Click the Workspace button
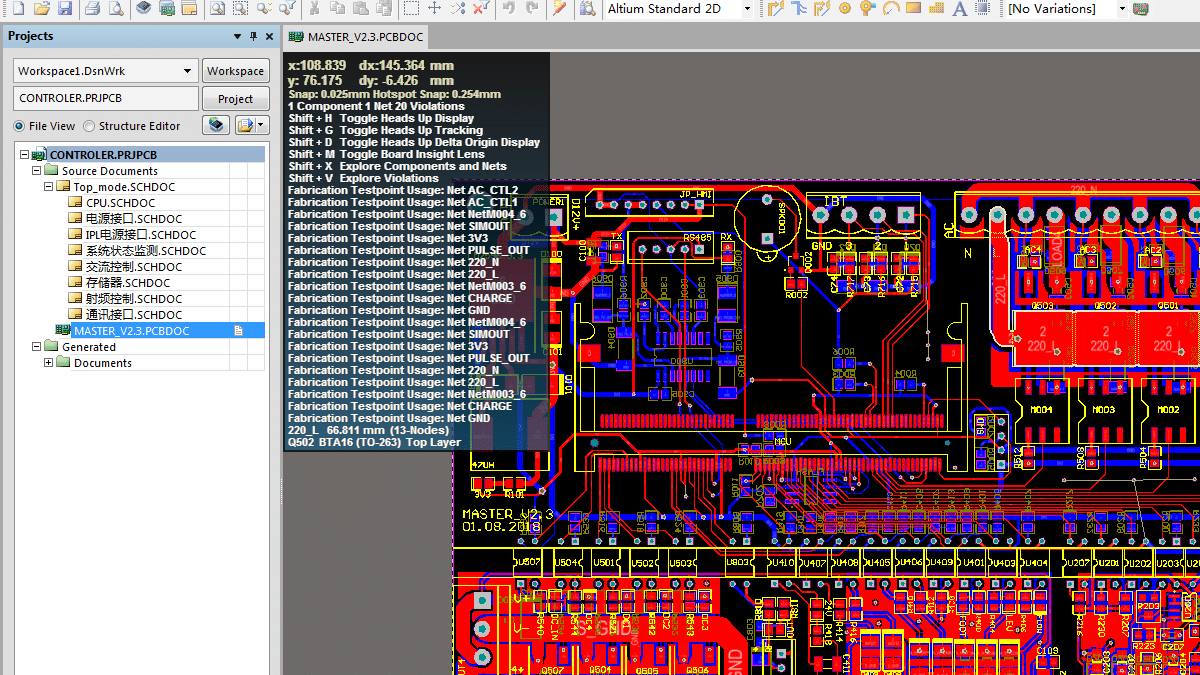 (x=235, y=71)
